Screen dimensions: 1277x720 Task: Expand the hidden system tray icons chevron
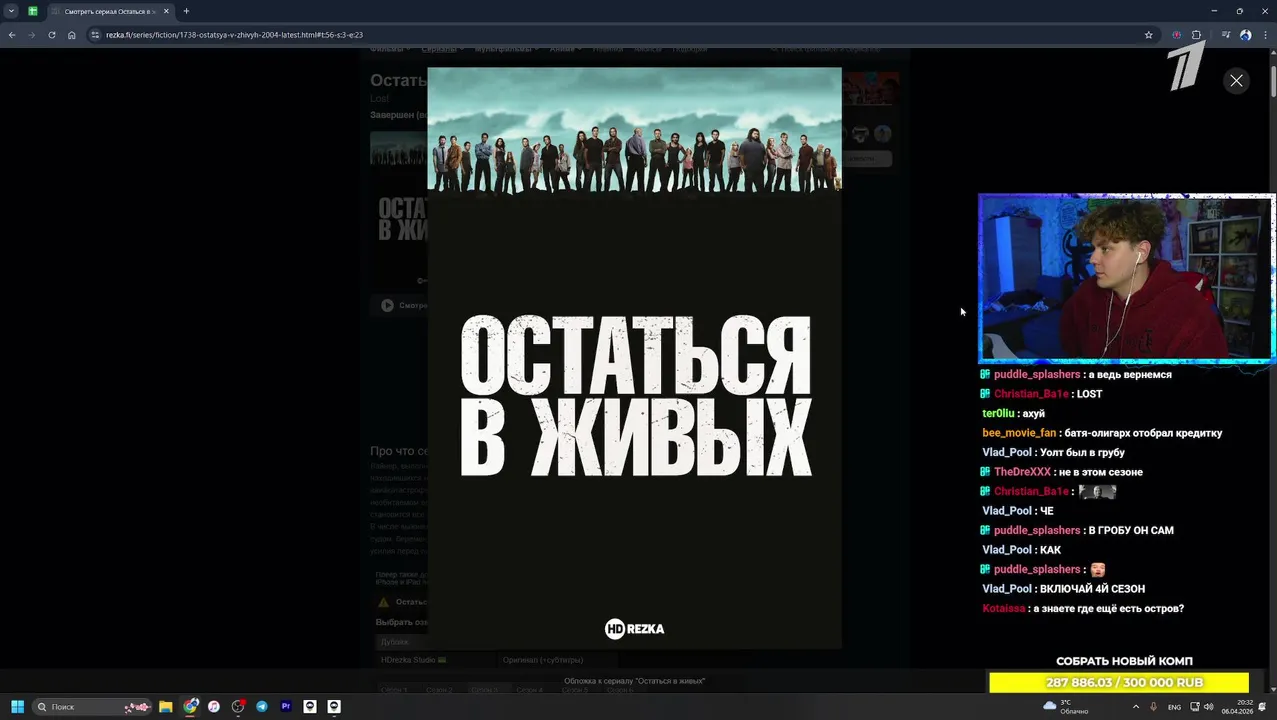[1135, 707]
